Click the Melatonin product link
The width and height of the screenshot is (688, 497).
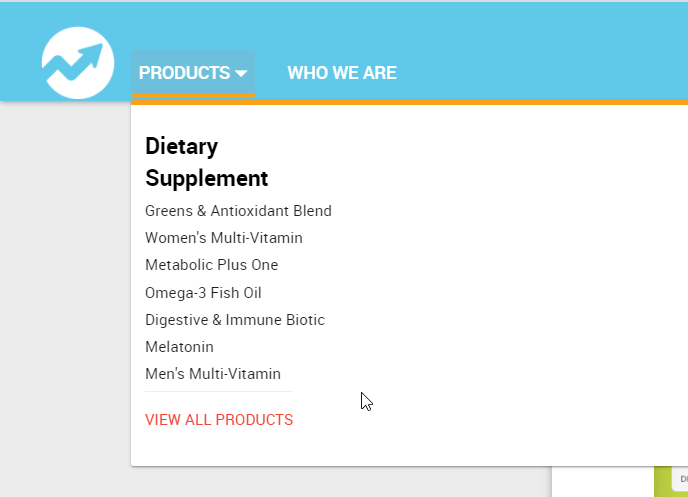(179, 347)
